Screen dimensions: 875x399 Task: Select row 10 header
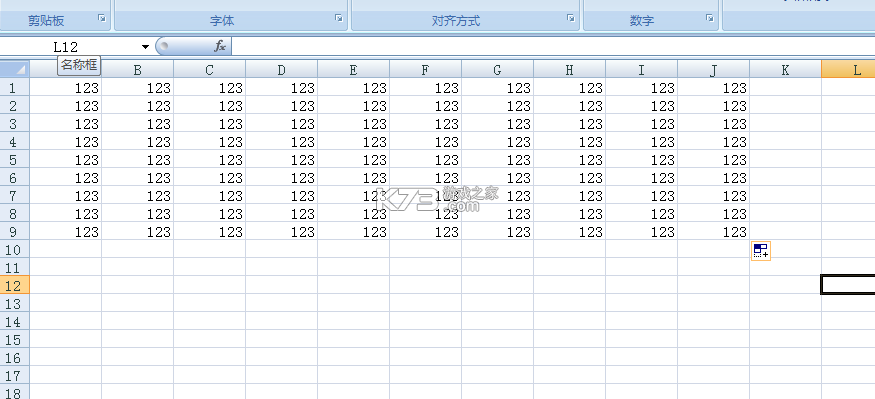[x=15, y=249]
